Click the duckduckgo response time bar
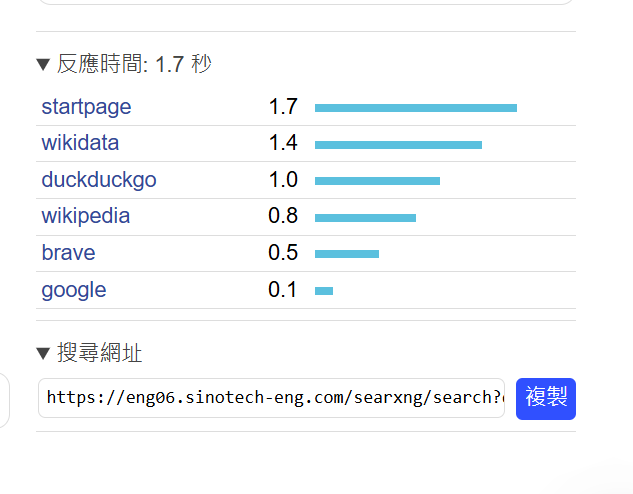Viewport: 633px width, 494px height. (x=377, y=181)
